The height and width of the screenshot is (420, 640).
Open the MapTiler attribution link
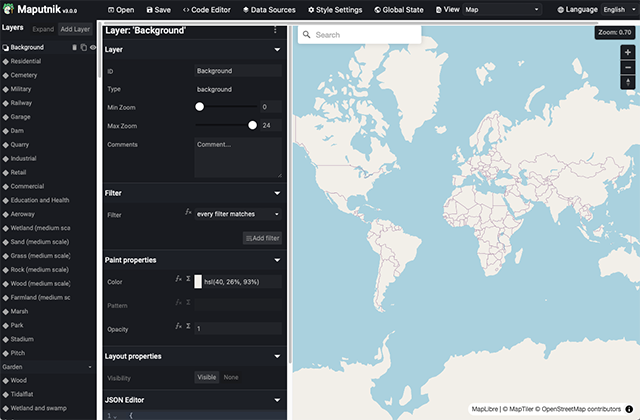(518, 409)
